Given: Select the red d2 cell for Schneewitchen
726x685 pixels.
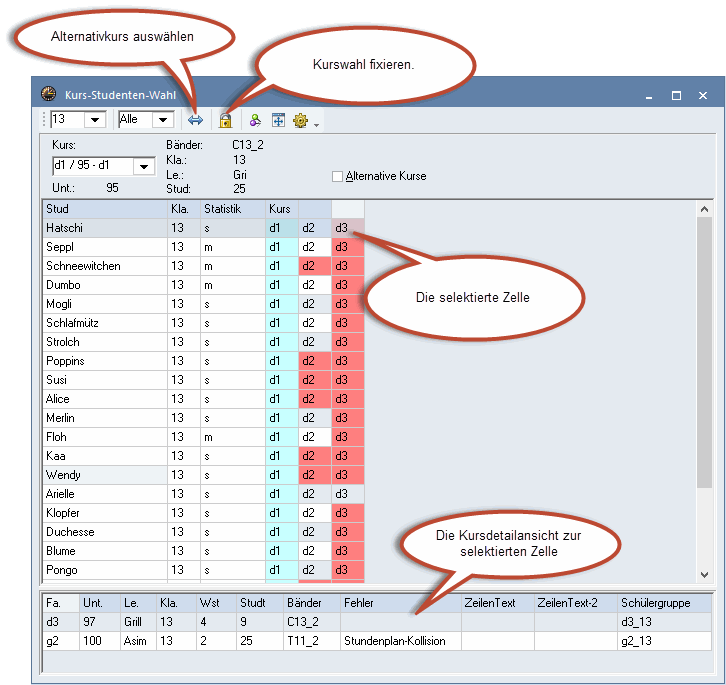Looking at the screenshot, I should click(315, 266).
